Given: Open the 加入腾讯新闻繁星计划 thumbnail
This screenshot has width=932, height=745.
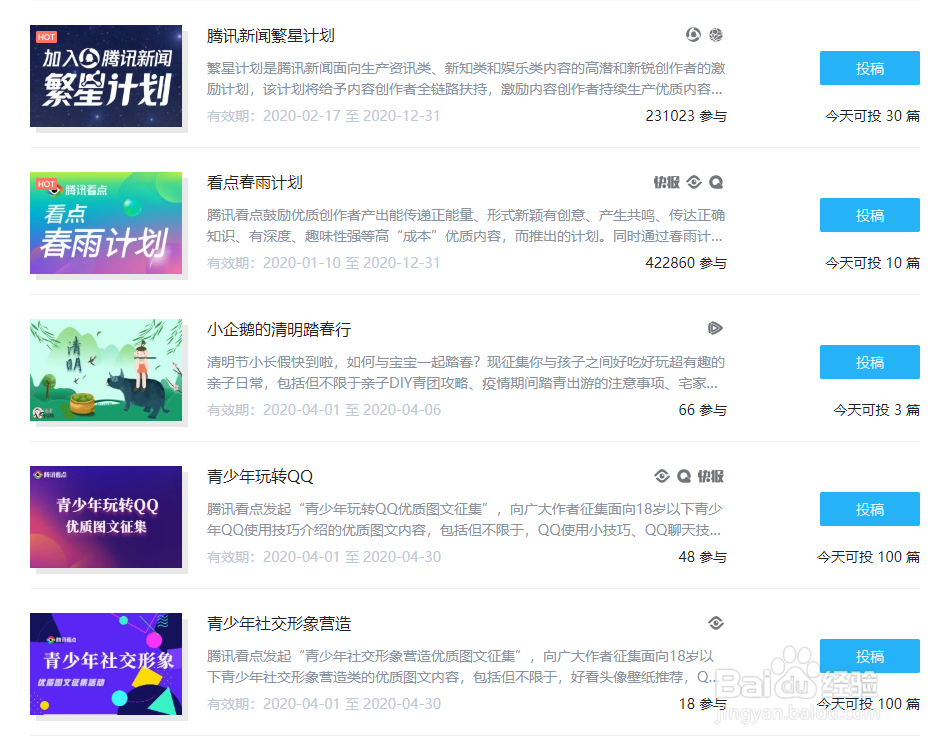Looking at the screenshot, I should tap(106, 76).
